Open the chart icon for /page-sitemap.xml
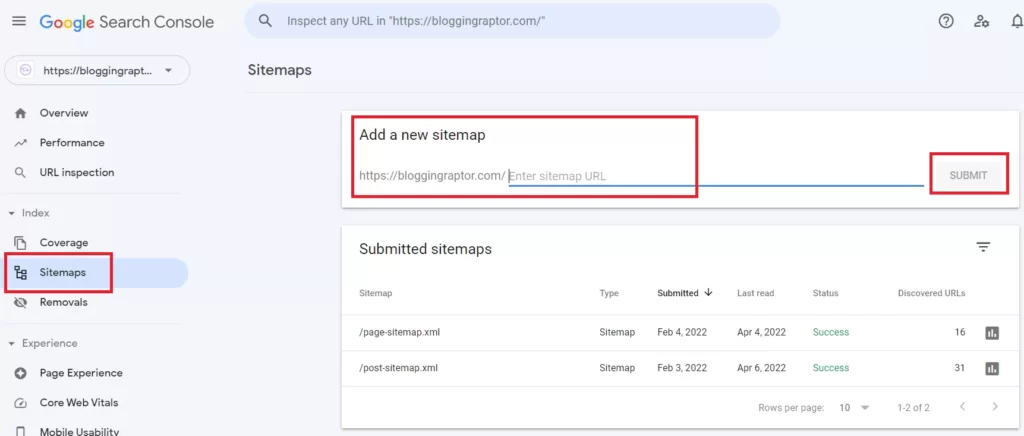Viewport: 1024px width, 436px height. pos(992,333)
